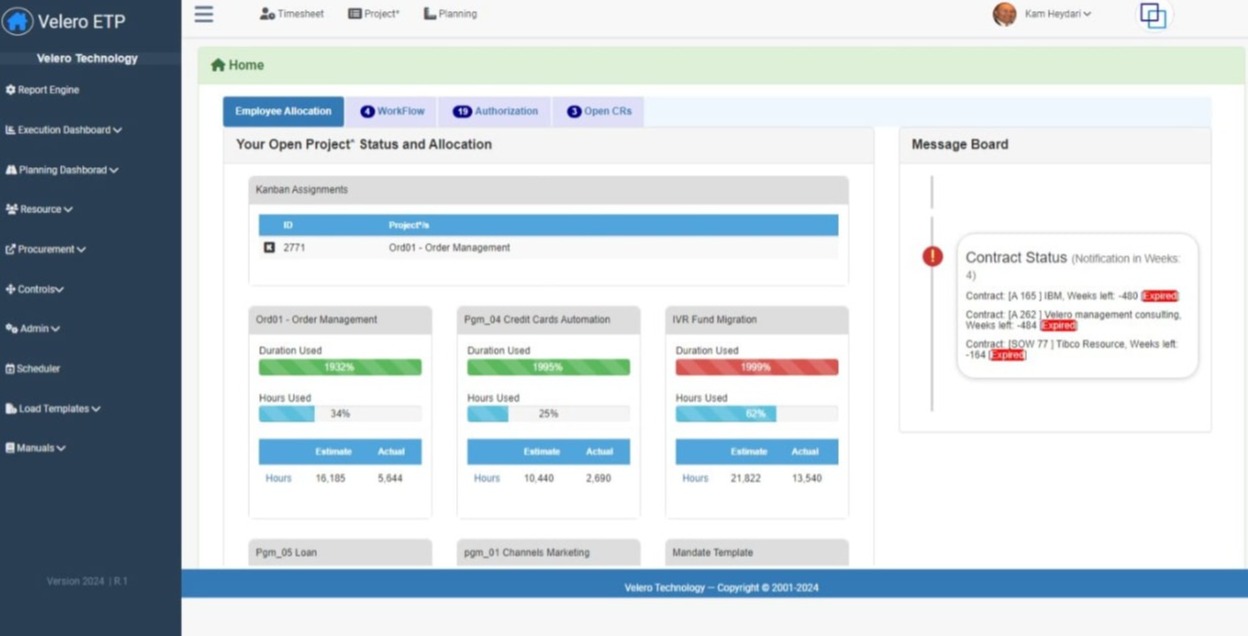Click the Ord01 Hours Used 34% bar
The width and height of the screenshot is (1248, 636).
tap(340, 414)
